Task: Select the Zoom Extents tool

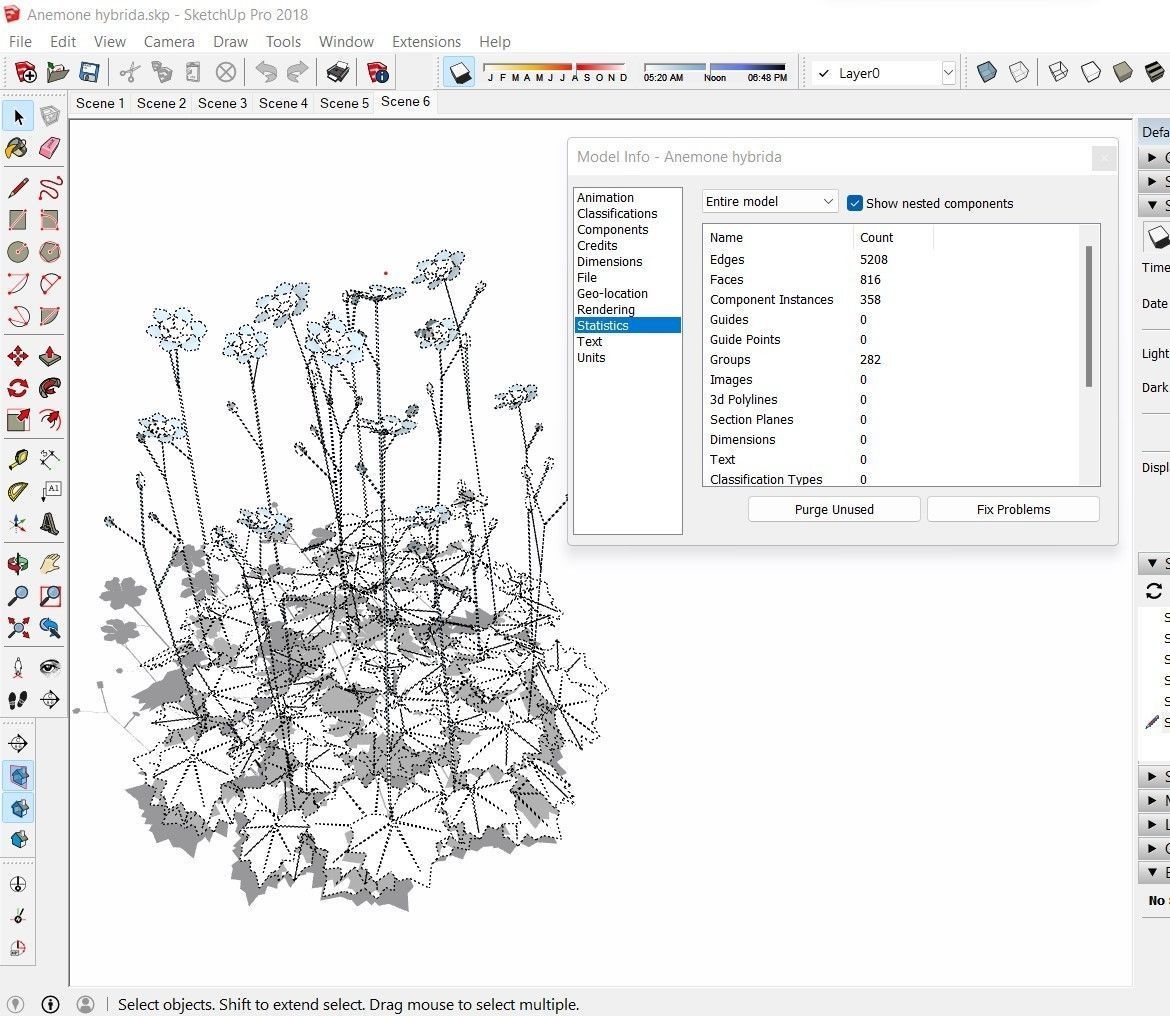Action: click(18, 627)
